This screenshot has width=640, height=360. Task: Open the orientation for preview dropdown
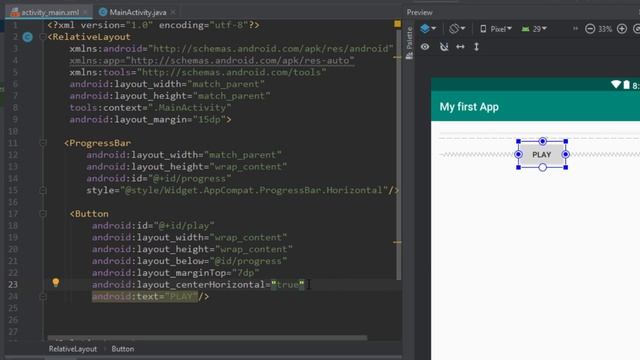pyautogui.click(x=457, y=29)
